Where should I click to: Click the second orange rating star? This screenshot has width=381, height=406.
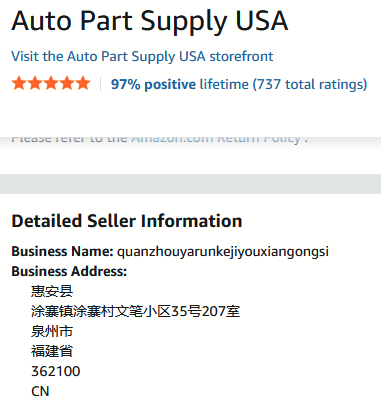pyautogui.click(x=35, y=83)
